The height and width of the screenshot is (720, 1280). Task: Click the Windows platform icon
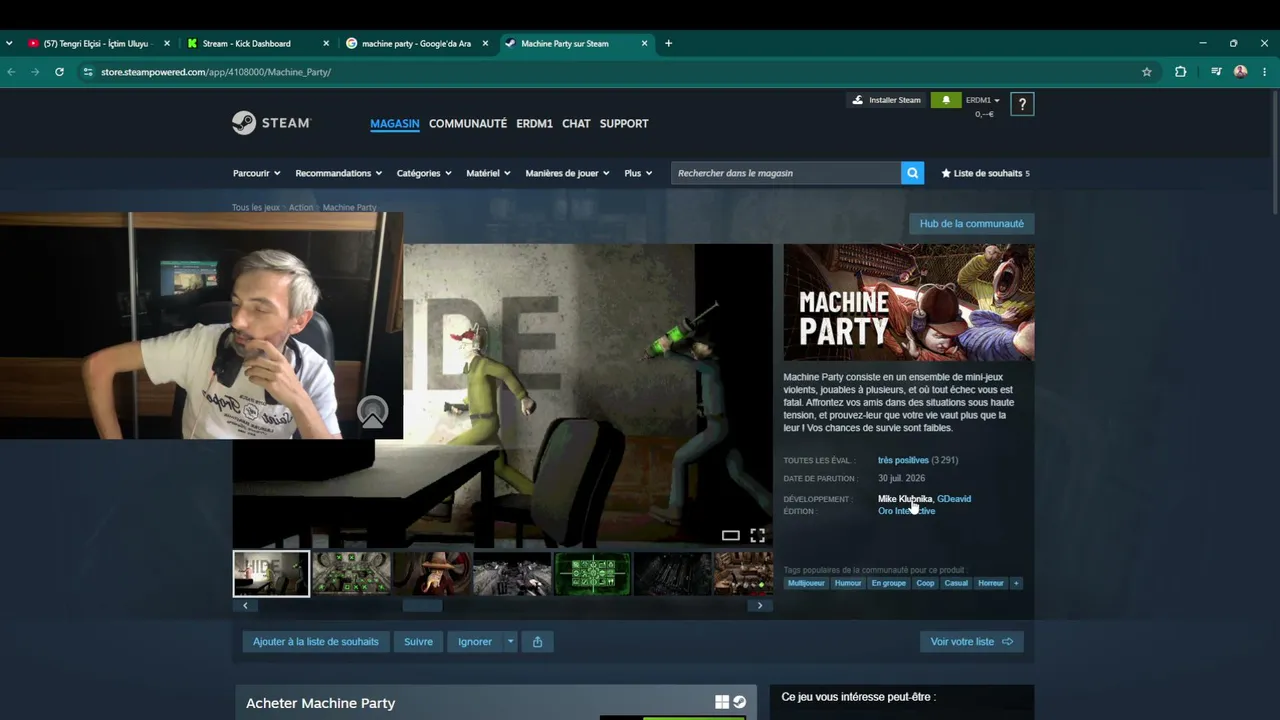722,702
